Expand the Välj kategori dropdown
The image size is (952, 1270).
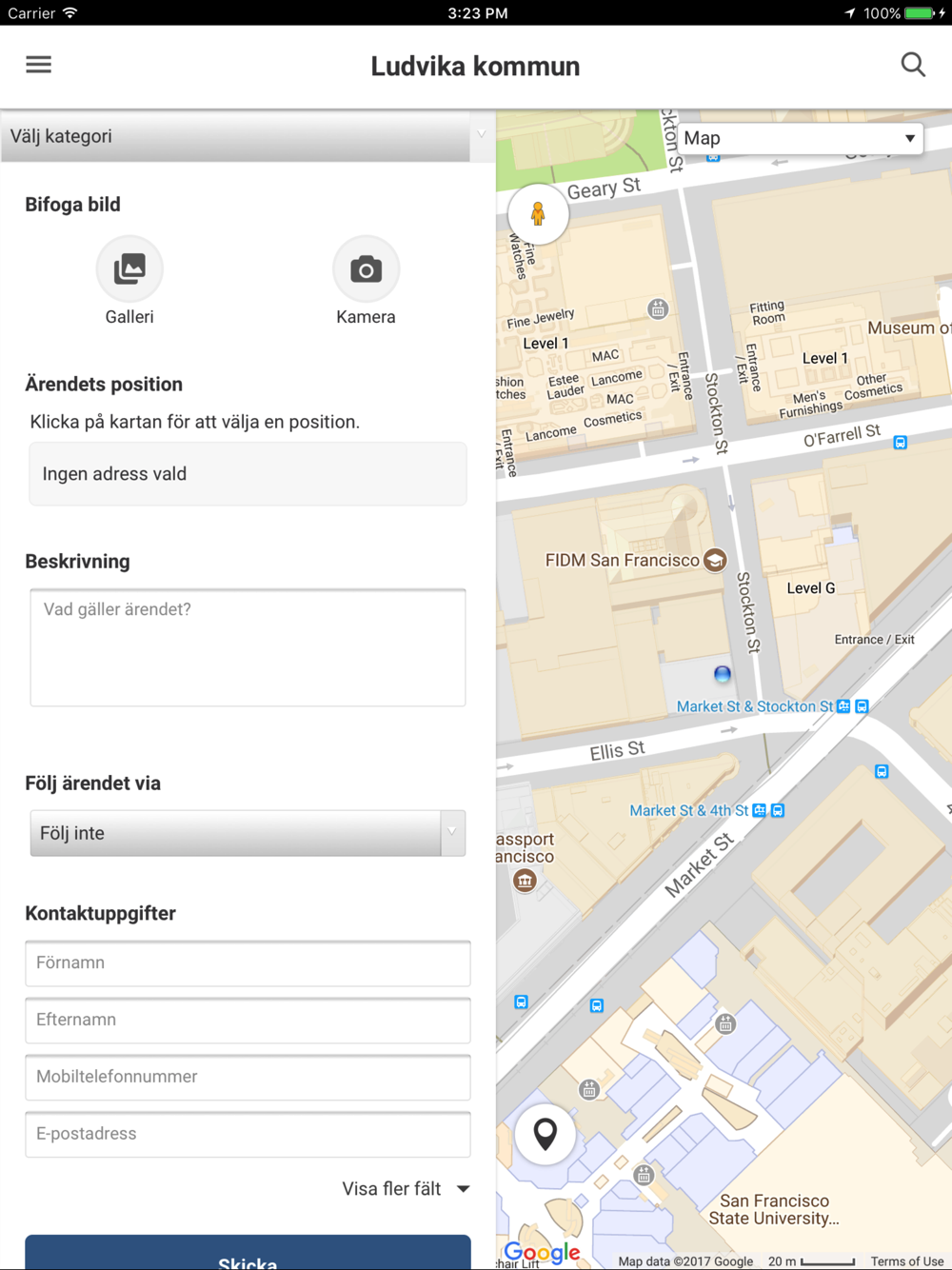248,136
